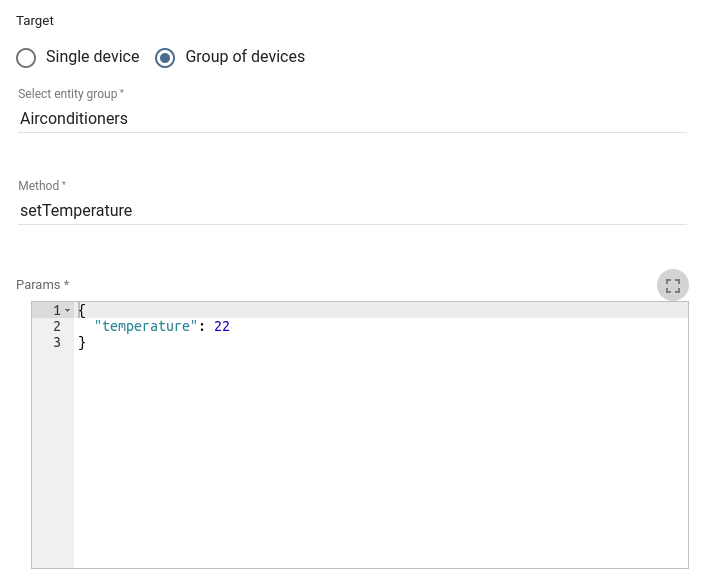Open the Select entity group field showing Airconditioners

coord(352,118)
